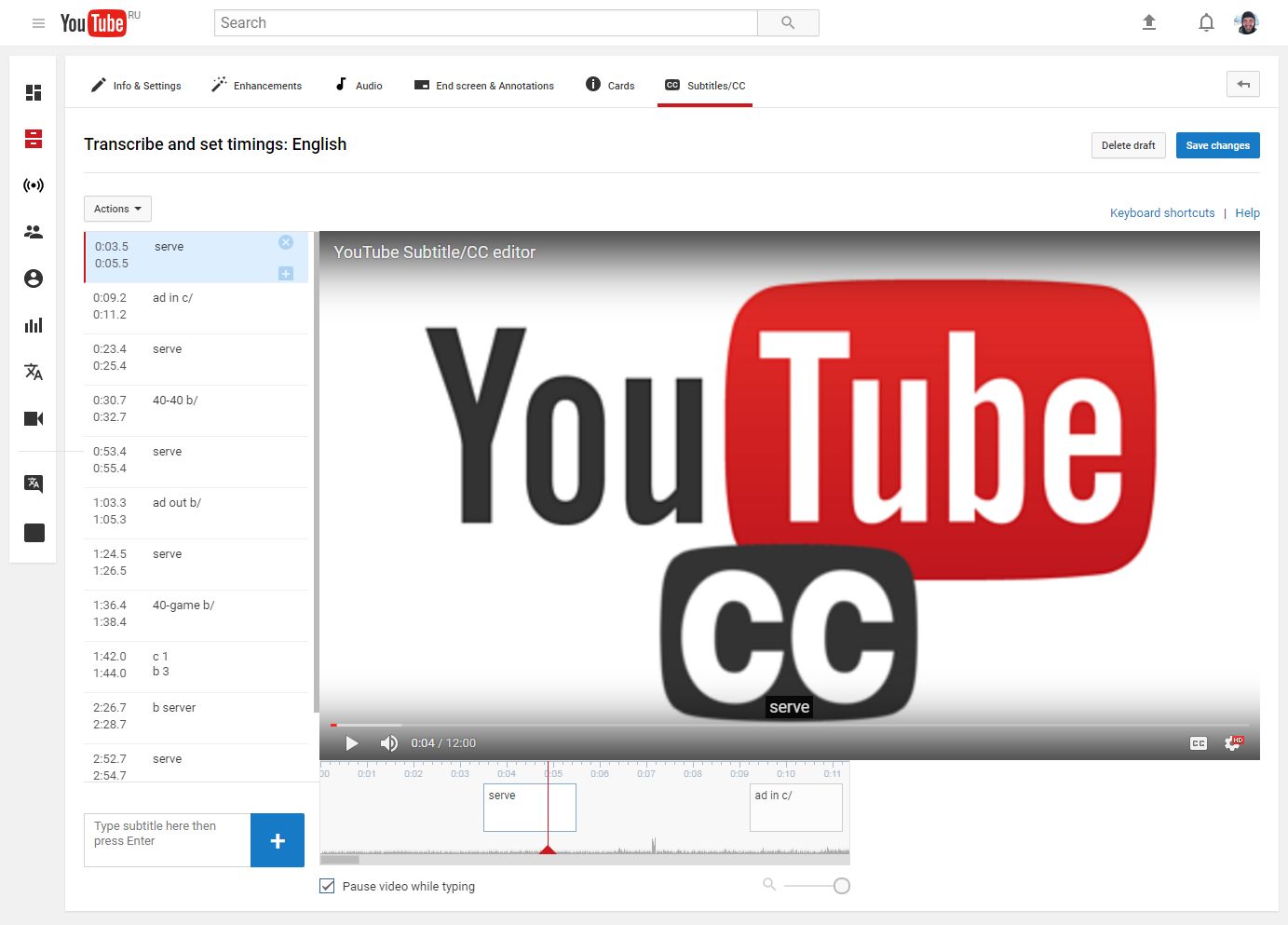Select the 'ad in c/' subtitle row
Viewport: 1288px width, 925px height.
pyautogui.click(x=196, y=306)
